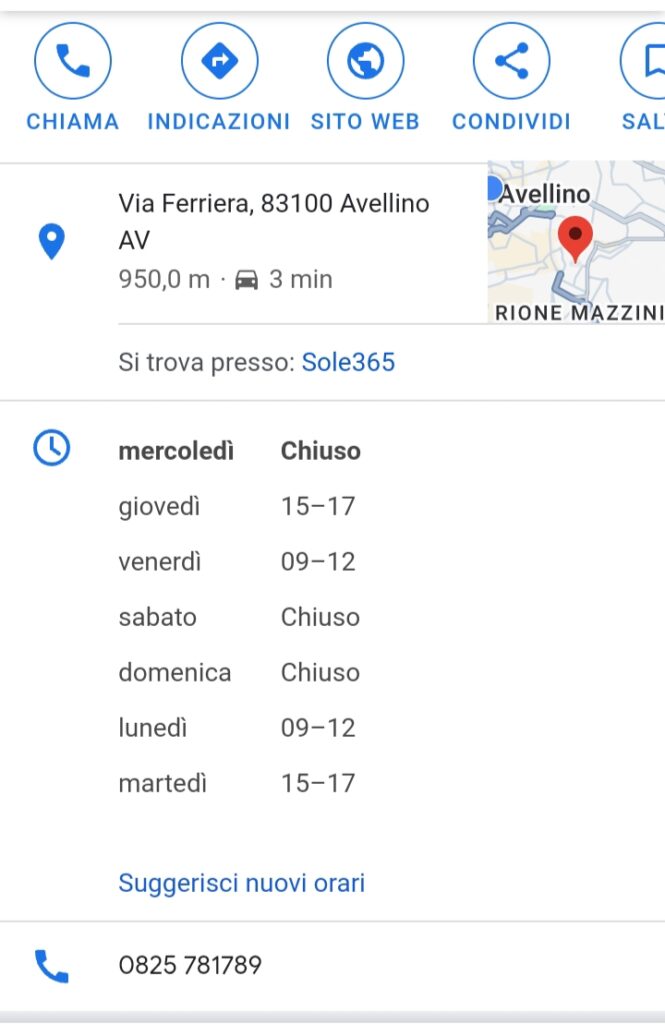
Task: Tap the phone number 0825 781789
Action: point(190,966)
